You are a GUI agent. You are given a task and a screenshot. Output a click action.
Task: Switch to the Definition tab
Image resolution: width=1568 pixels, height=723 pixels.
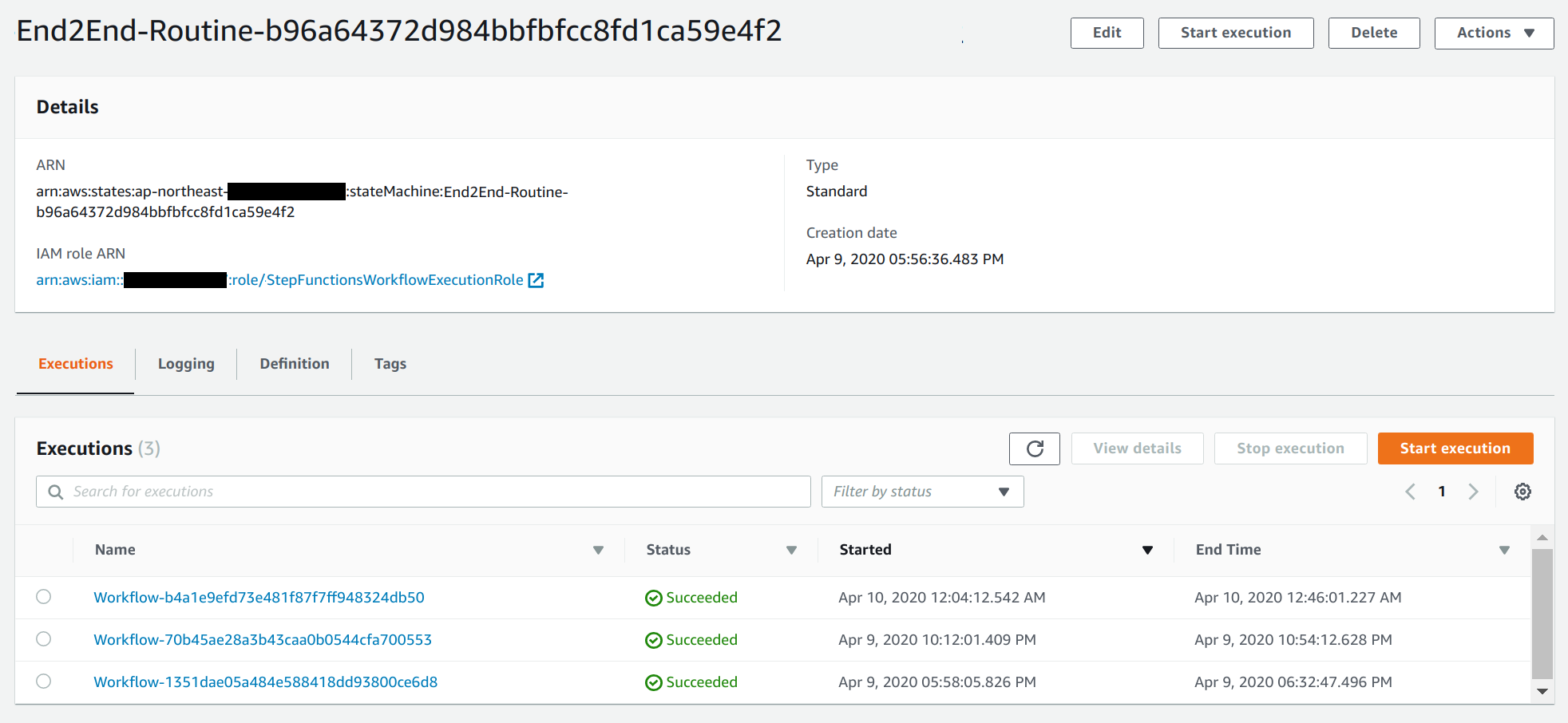[294, 364]
